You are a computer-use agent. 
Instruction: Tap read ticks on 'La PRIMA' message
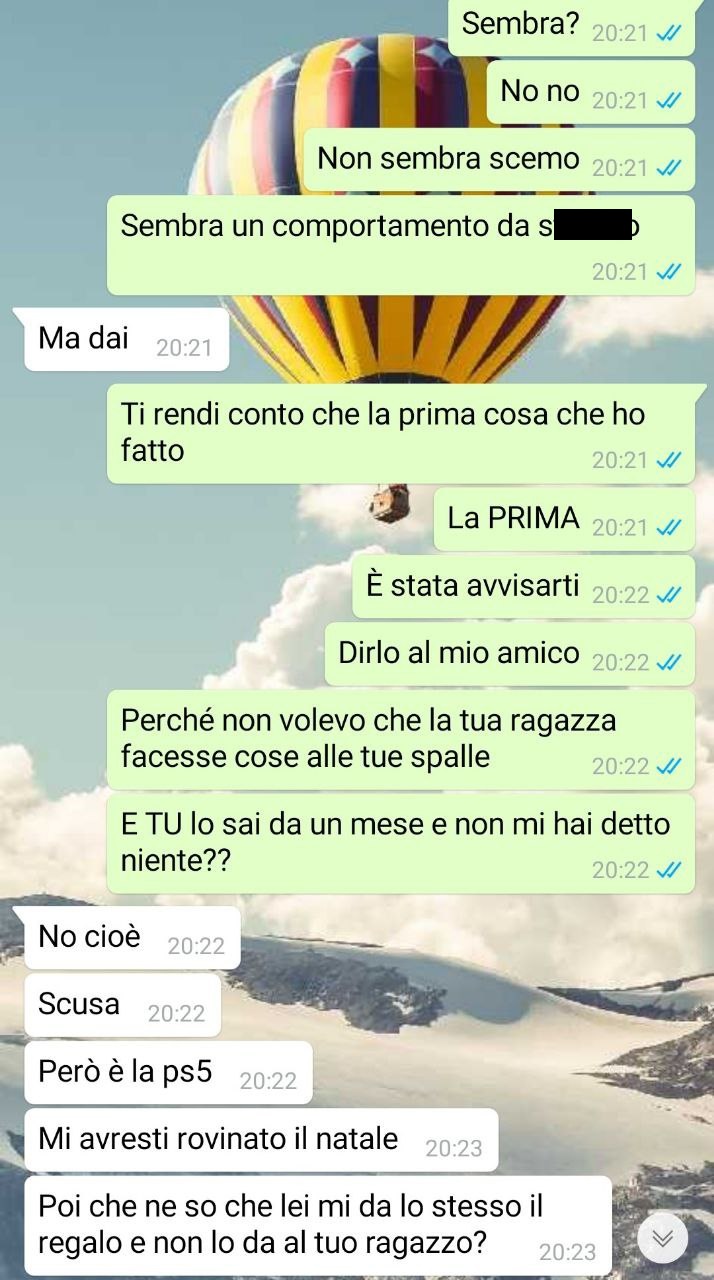coord(668,528)
